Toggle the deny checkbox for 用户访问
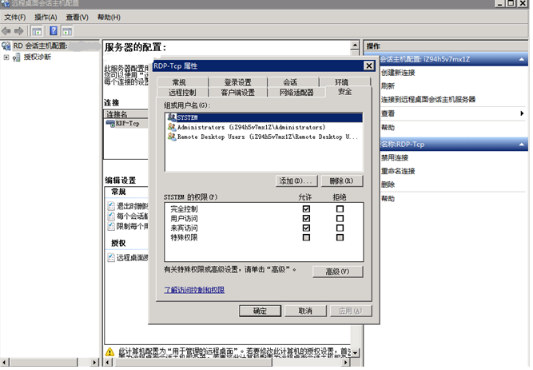 click(340, 218)
